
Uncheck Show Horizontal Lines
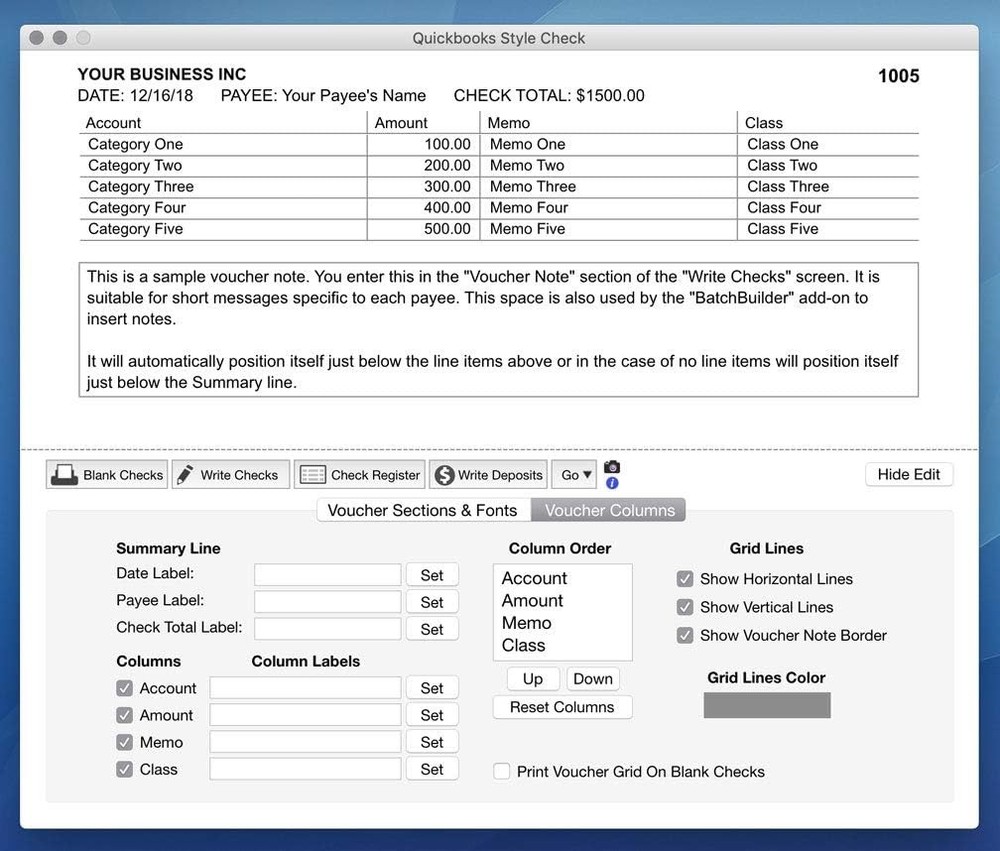click(x=685, y=579)
